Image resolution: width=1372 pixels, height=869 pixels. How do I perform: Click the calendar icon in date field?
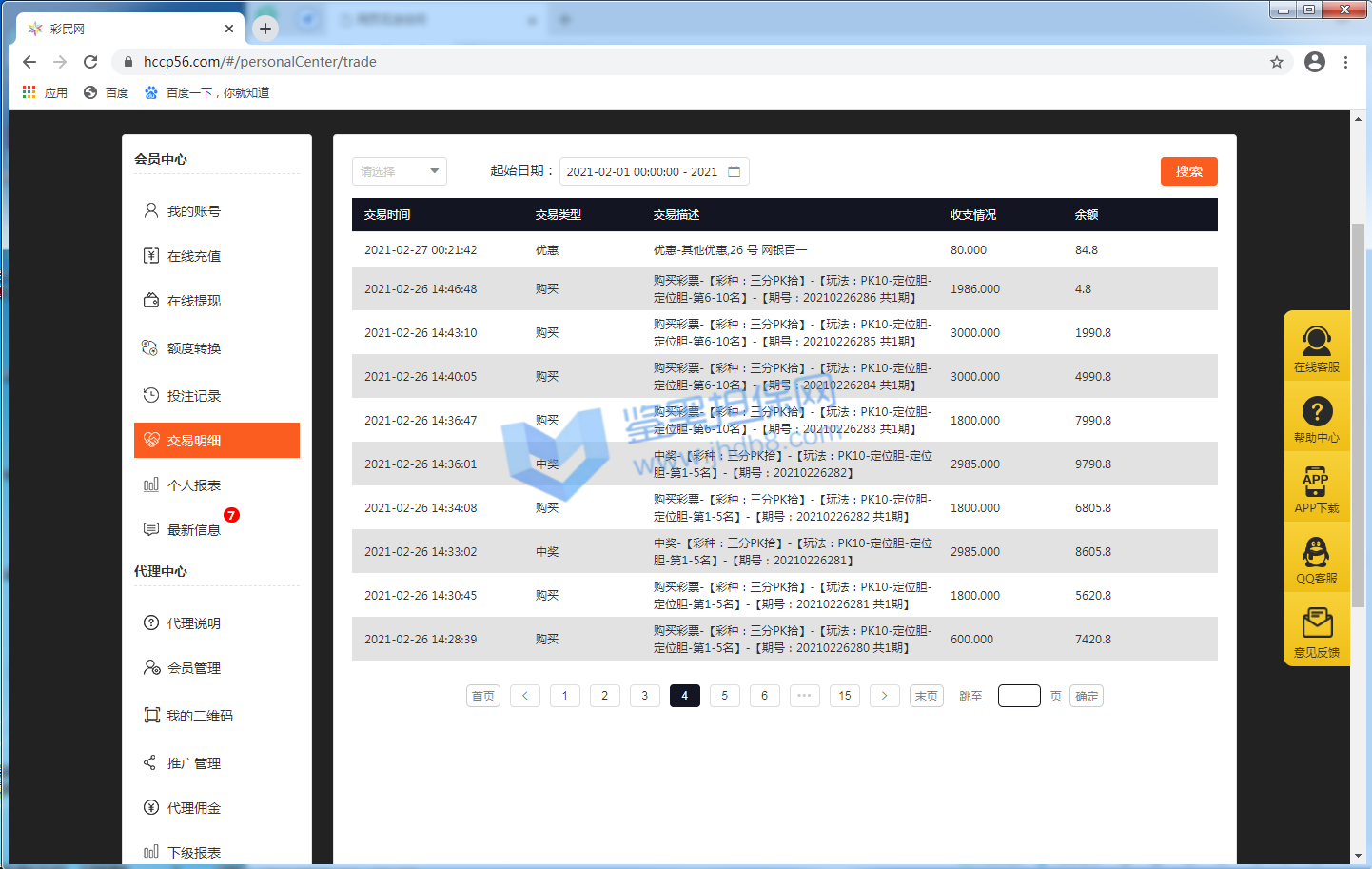734,171
